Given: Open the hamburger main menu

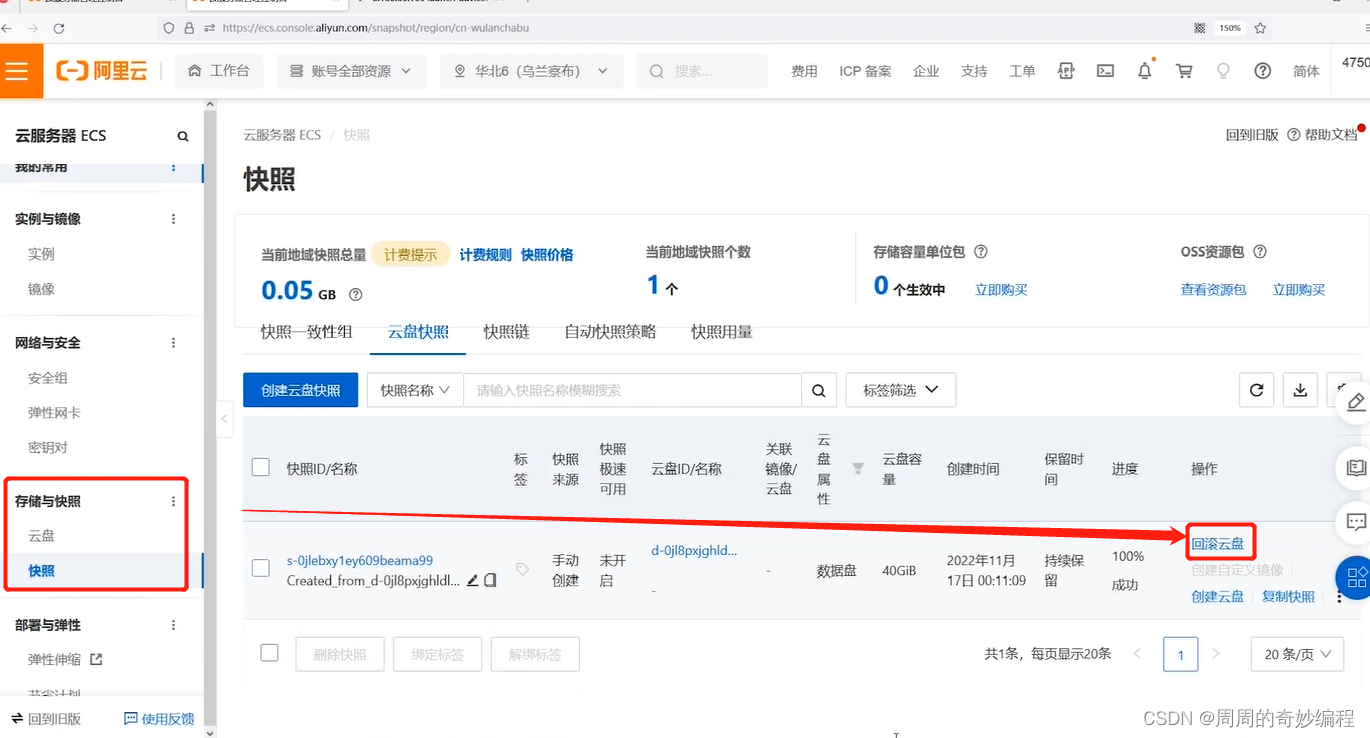Looking at the screenshot, I should tap(17, 71).
